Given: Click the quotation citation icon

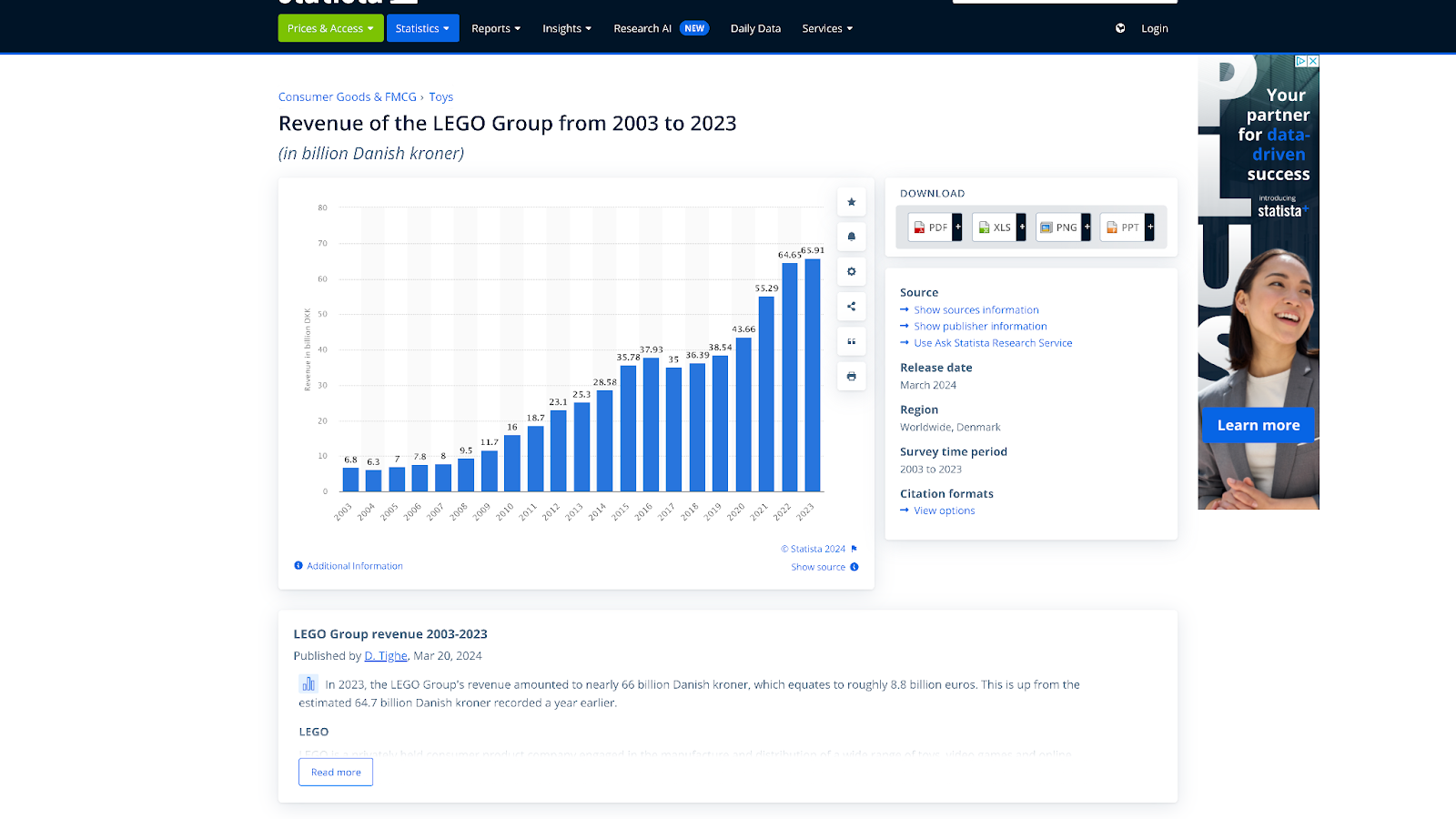Looking at the screenshot, I should (x=851, y=341).
